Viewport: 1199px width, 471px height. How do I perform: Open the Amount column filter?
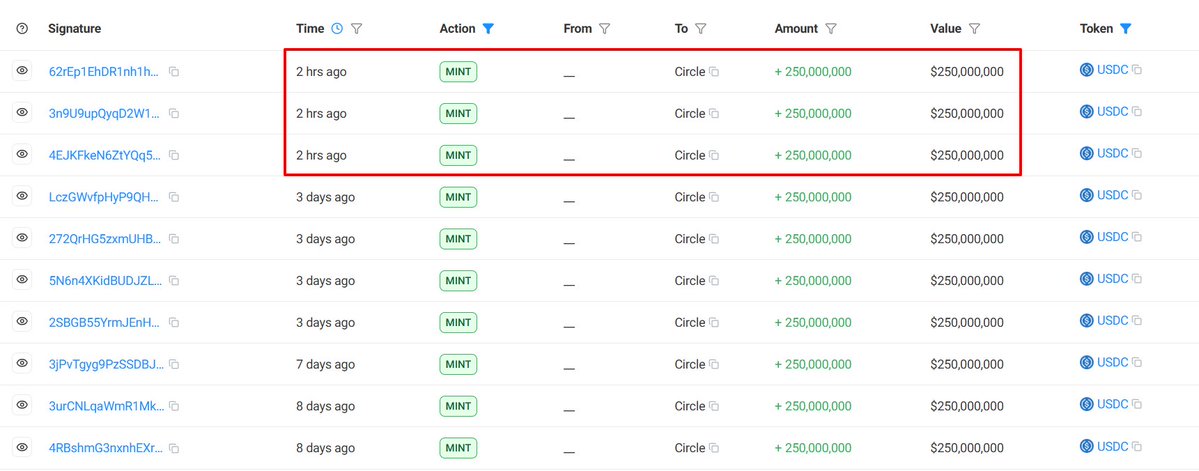click(x=831, y=29)
